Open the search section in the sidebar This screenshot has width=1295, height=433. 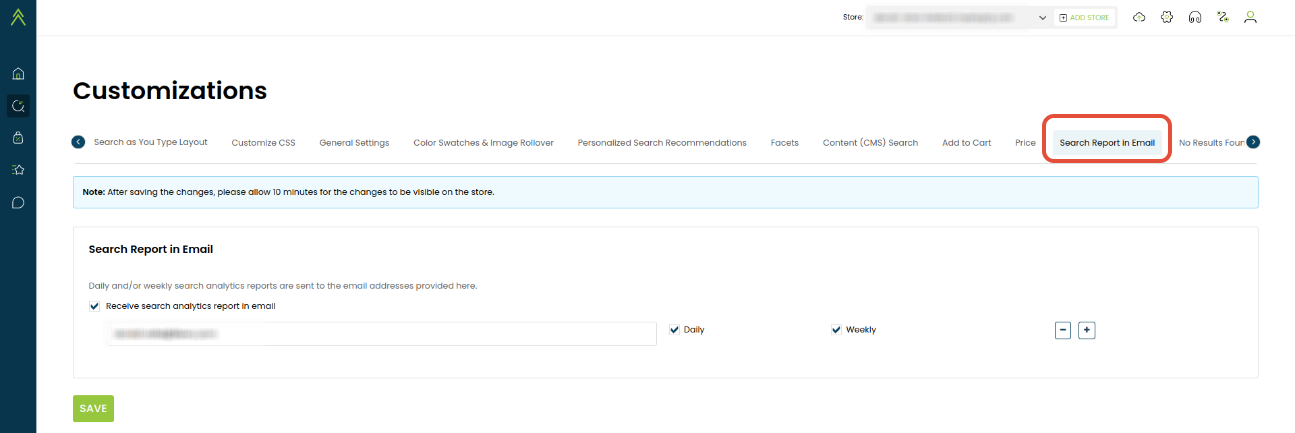tap(18, 105)
